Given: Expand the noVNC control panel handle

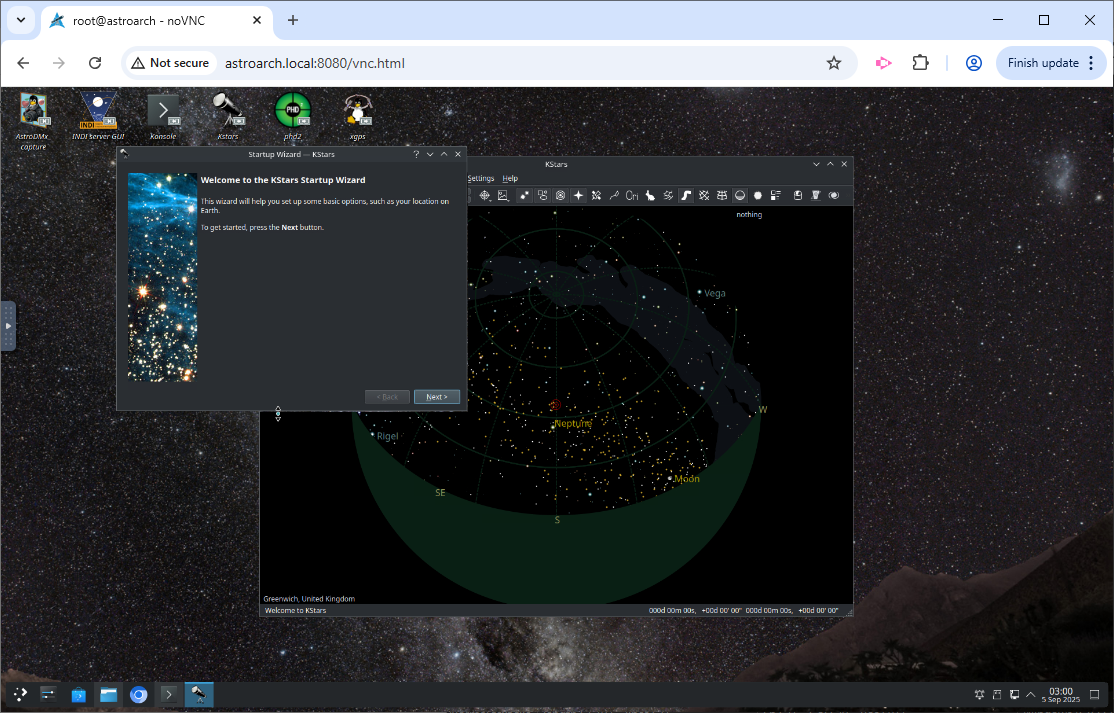Looking at the screenshot, I should 8,326.
